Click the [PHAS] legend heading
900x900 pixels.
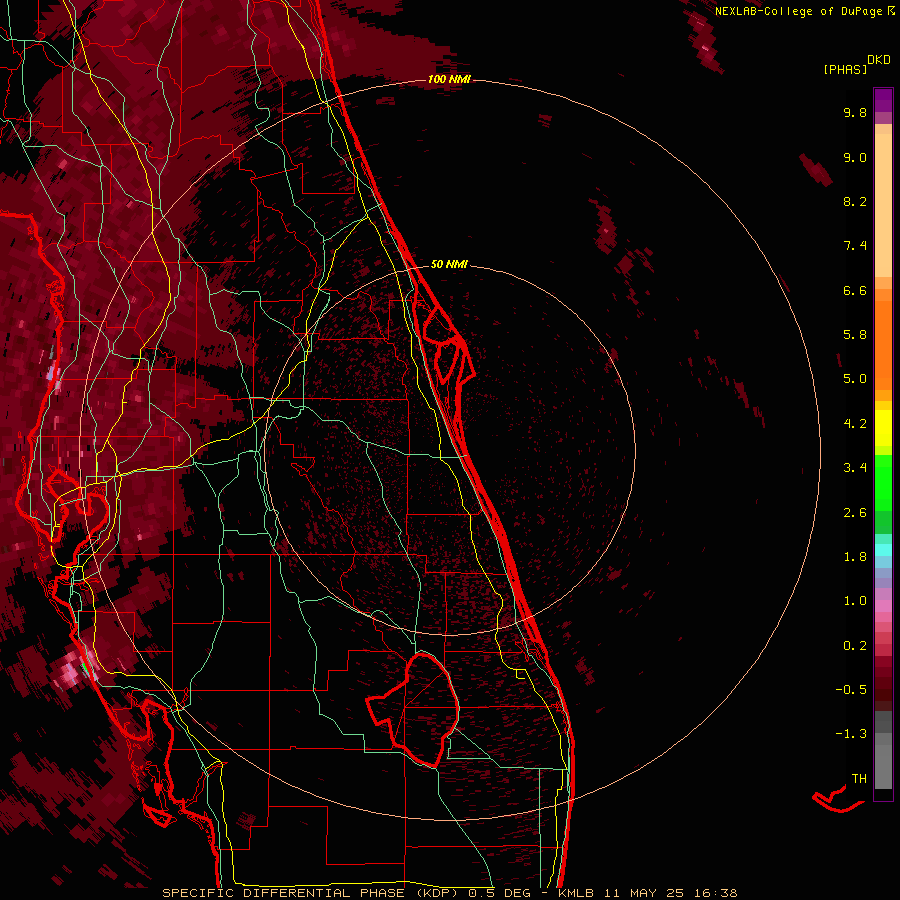tap(845, 69)
